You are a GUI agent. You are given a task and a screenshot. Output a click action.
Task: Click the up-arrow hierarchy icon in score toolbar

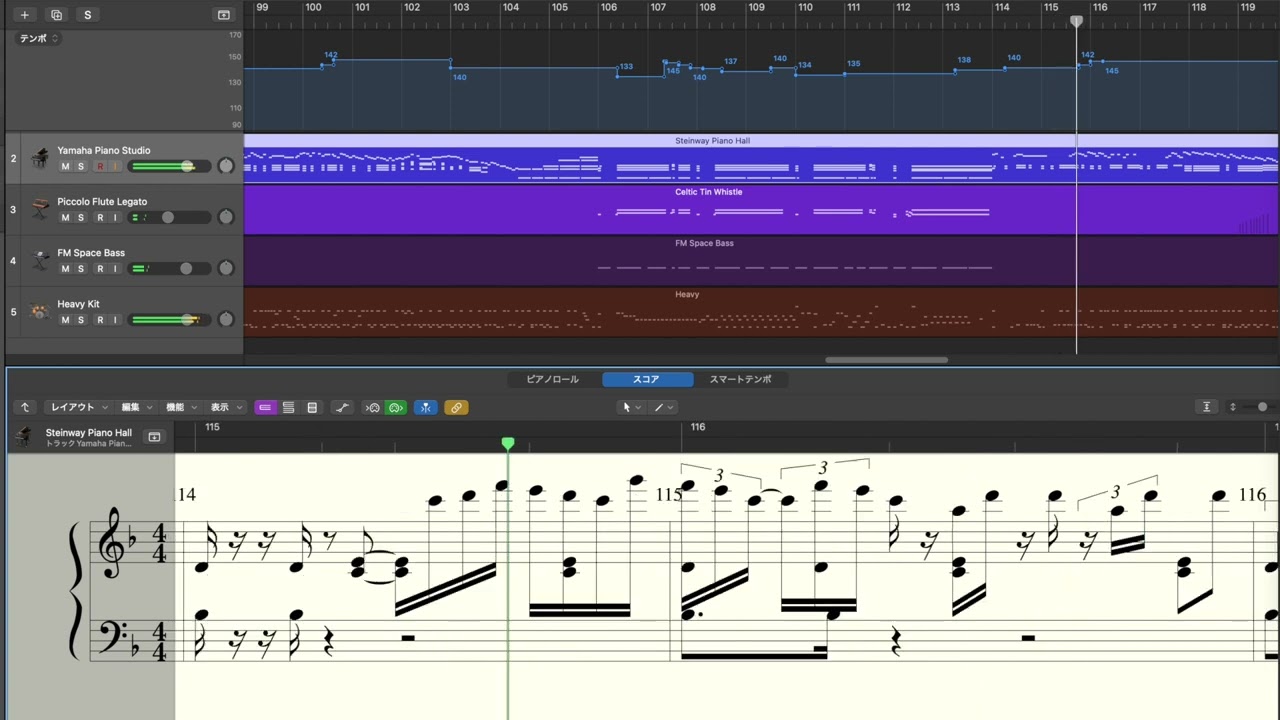click(25, 407)
